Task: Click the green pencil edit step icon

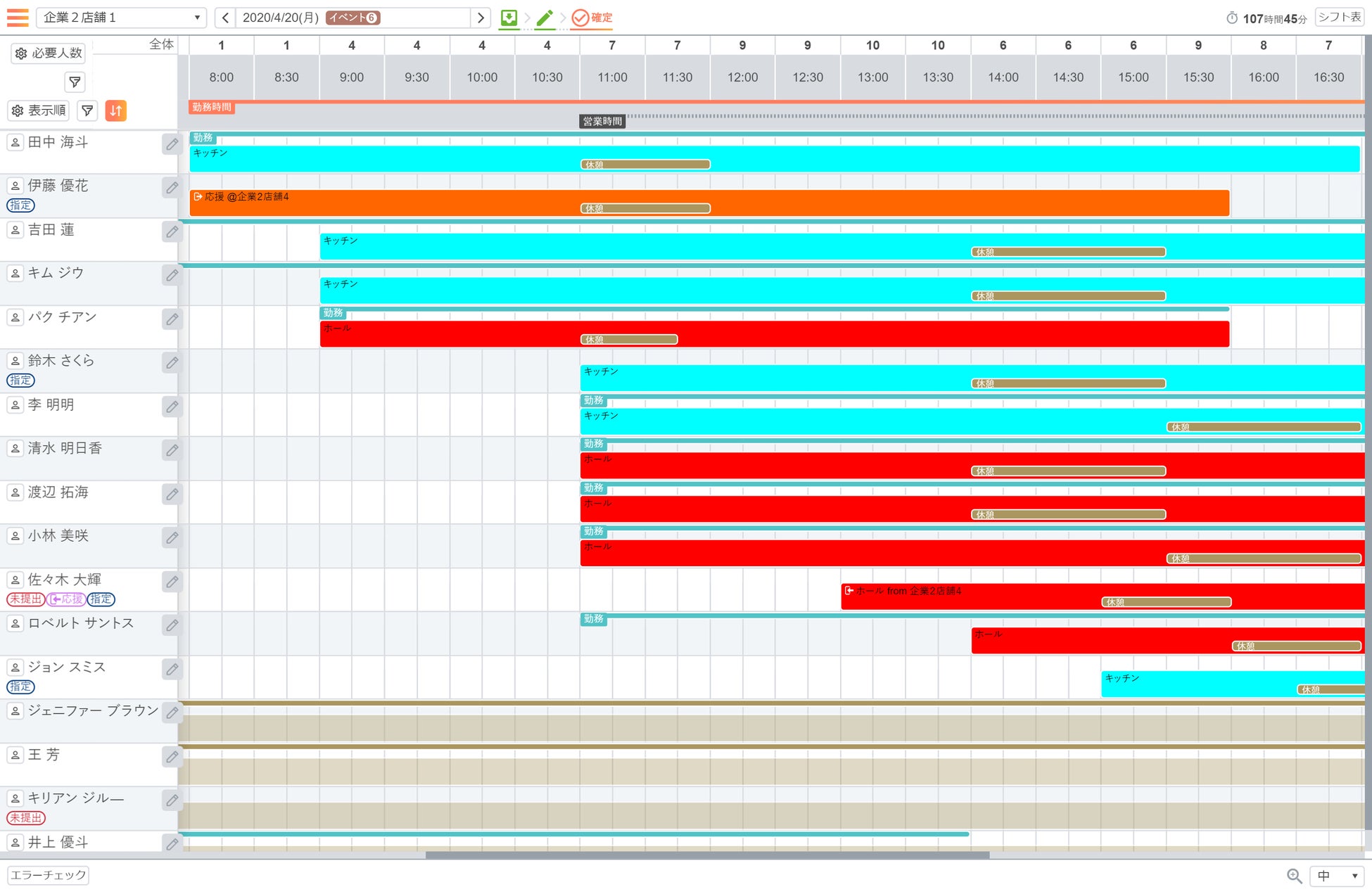Action: coord(545,18)
